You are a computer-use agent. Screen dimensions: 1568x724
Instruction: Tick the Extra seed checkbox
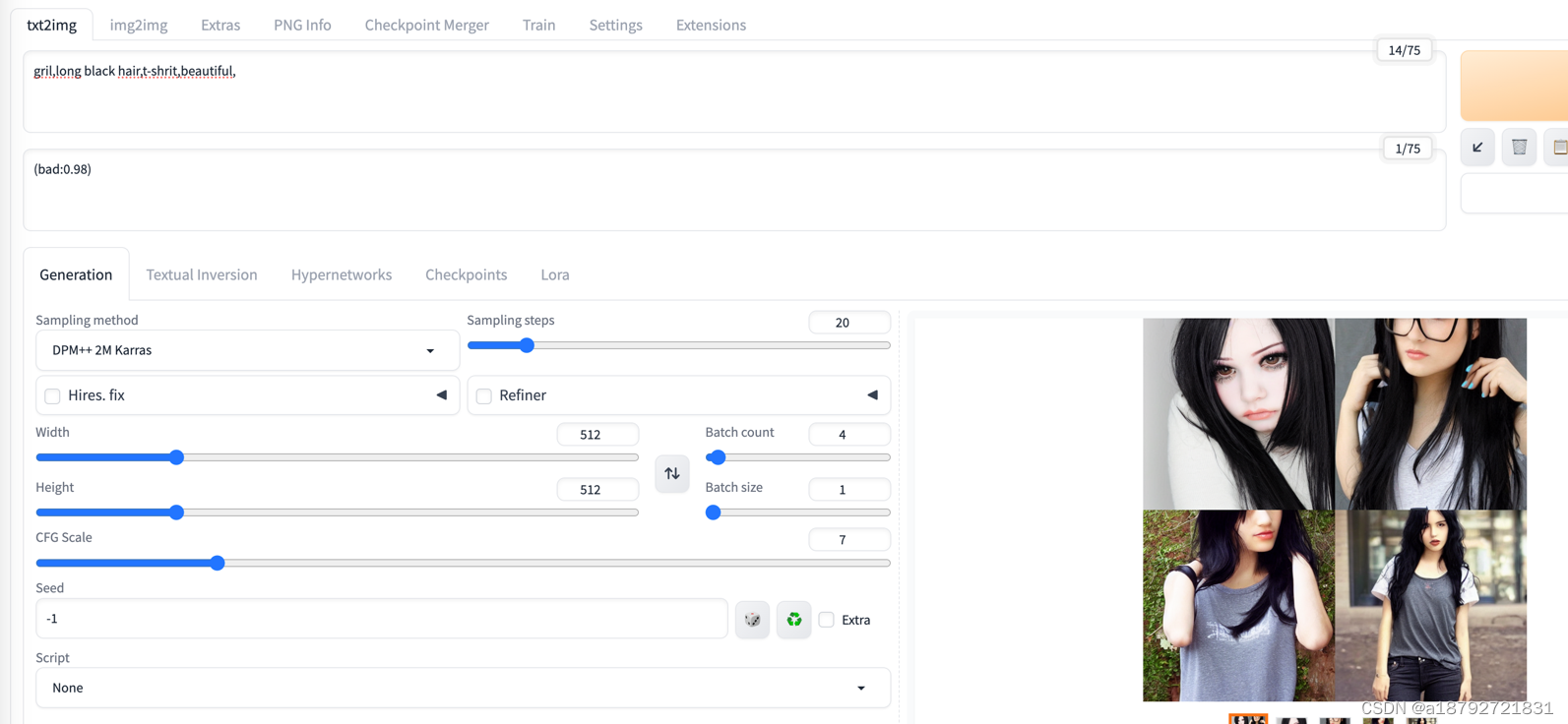point(826,620)
